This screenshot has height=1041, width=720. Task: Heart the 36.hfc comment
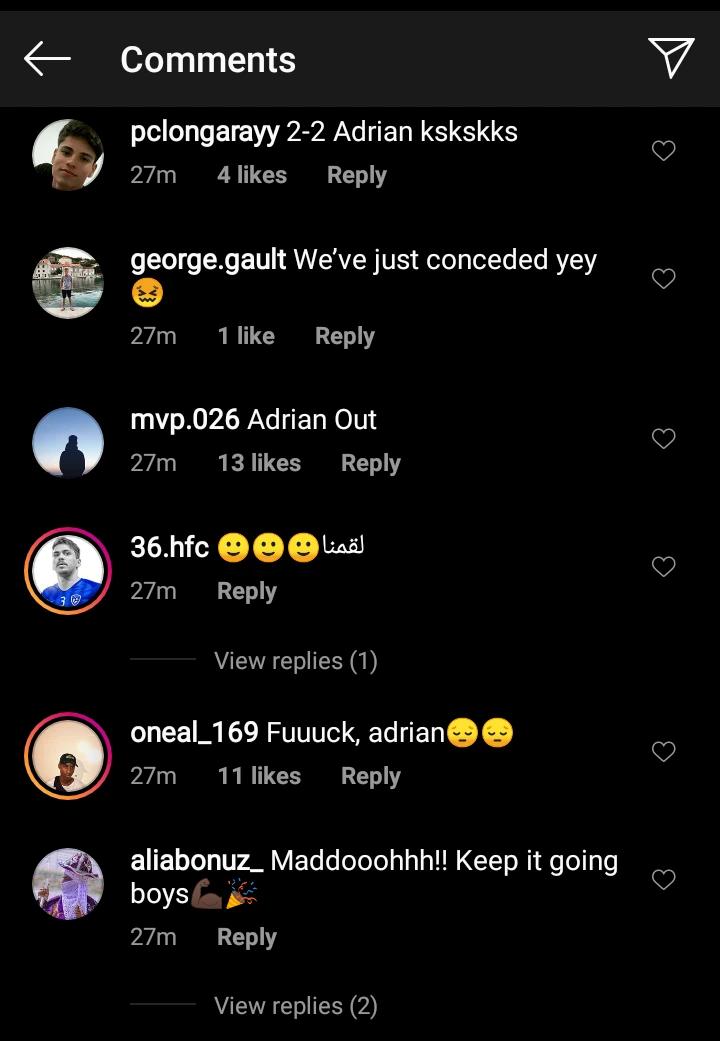tap(664, 567)
